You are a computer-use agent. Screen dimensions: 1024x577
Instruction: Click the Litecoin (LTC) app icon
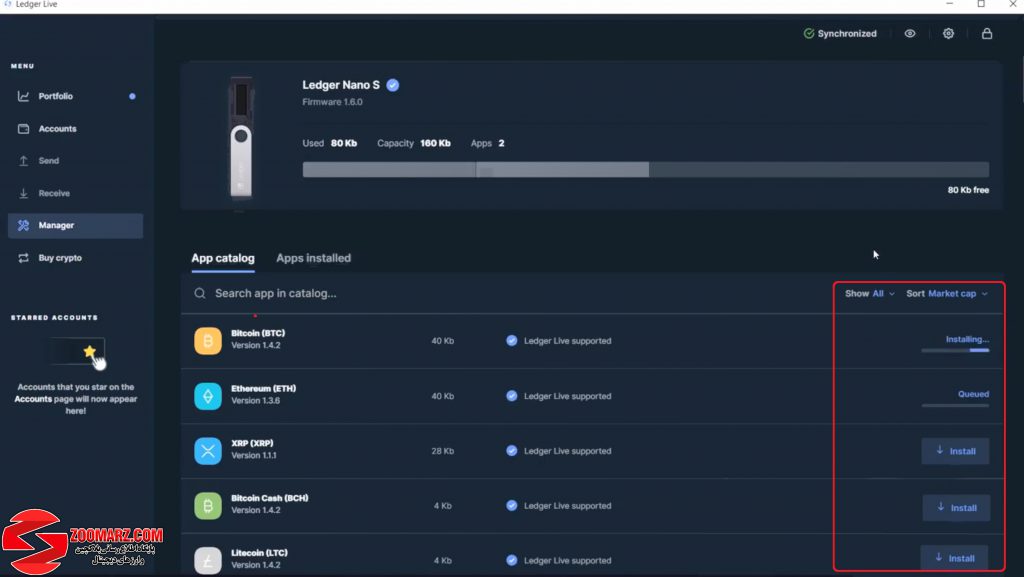208,561
